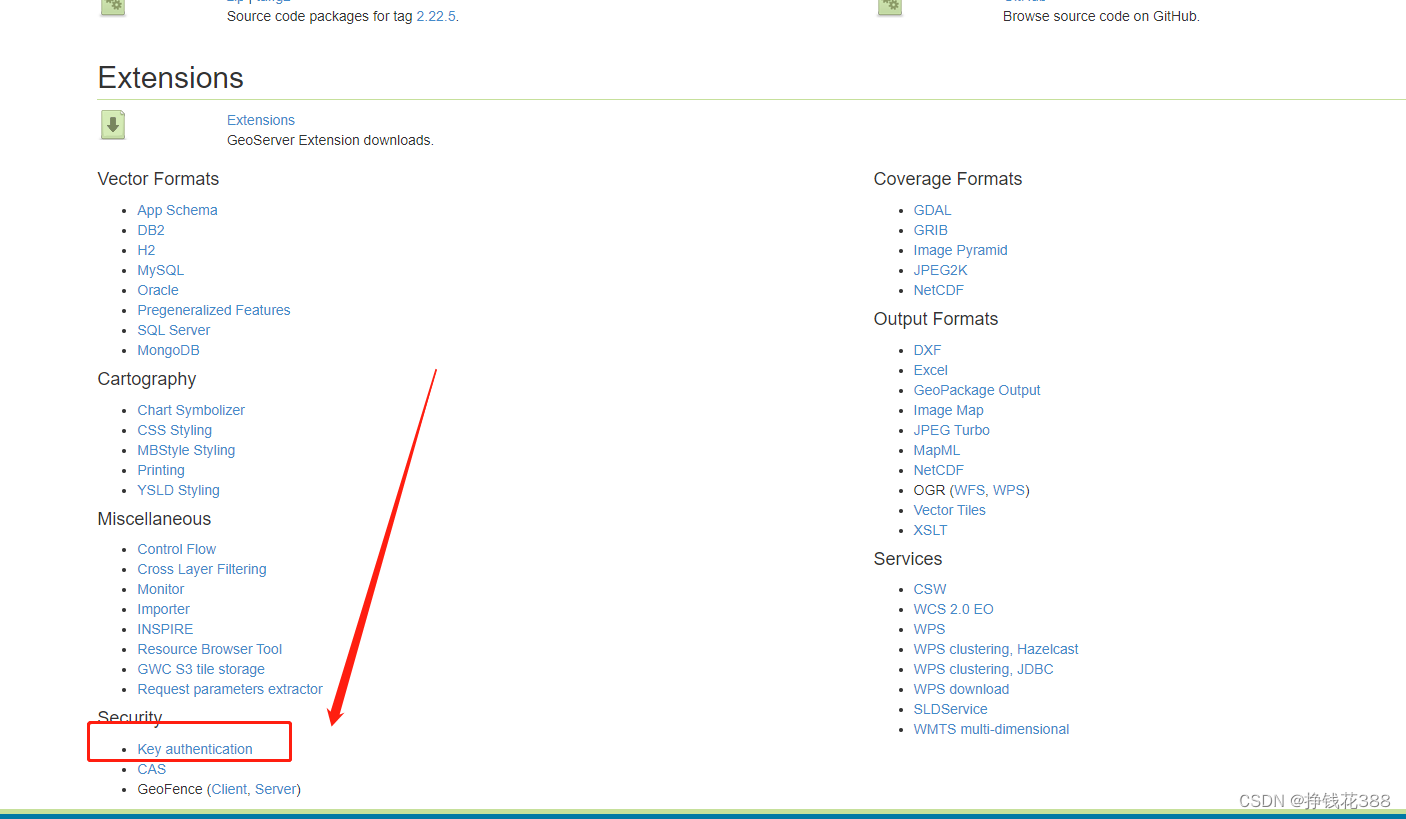Image resolution: width=1406 pixels, height=819 pixels.
Task: Click the JPEG2K extension link
Action: click(940, 270)
